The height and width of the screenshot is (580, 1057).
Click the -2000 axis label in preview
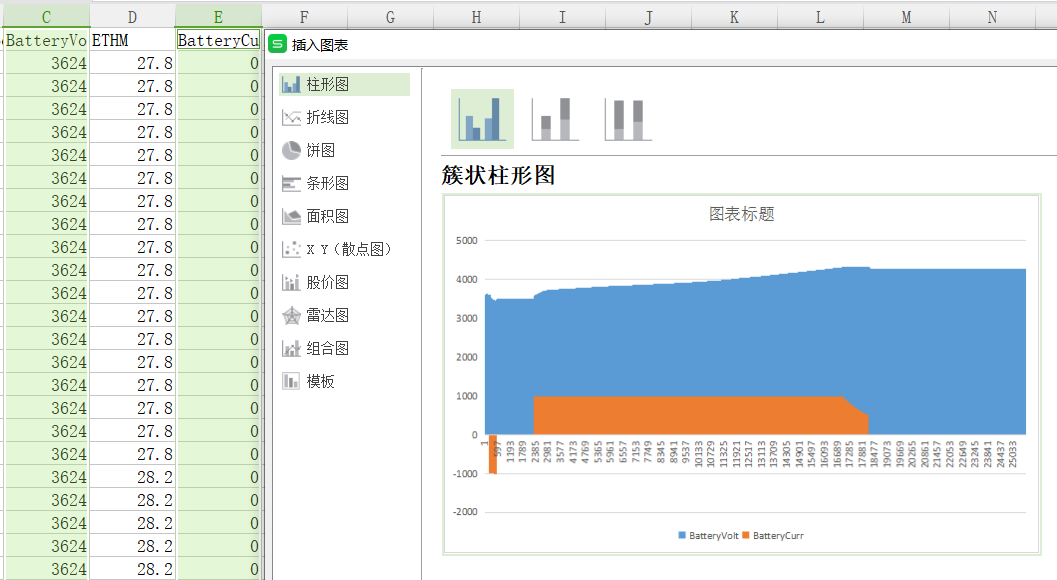pos(465,512)
